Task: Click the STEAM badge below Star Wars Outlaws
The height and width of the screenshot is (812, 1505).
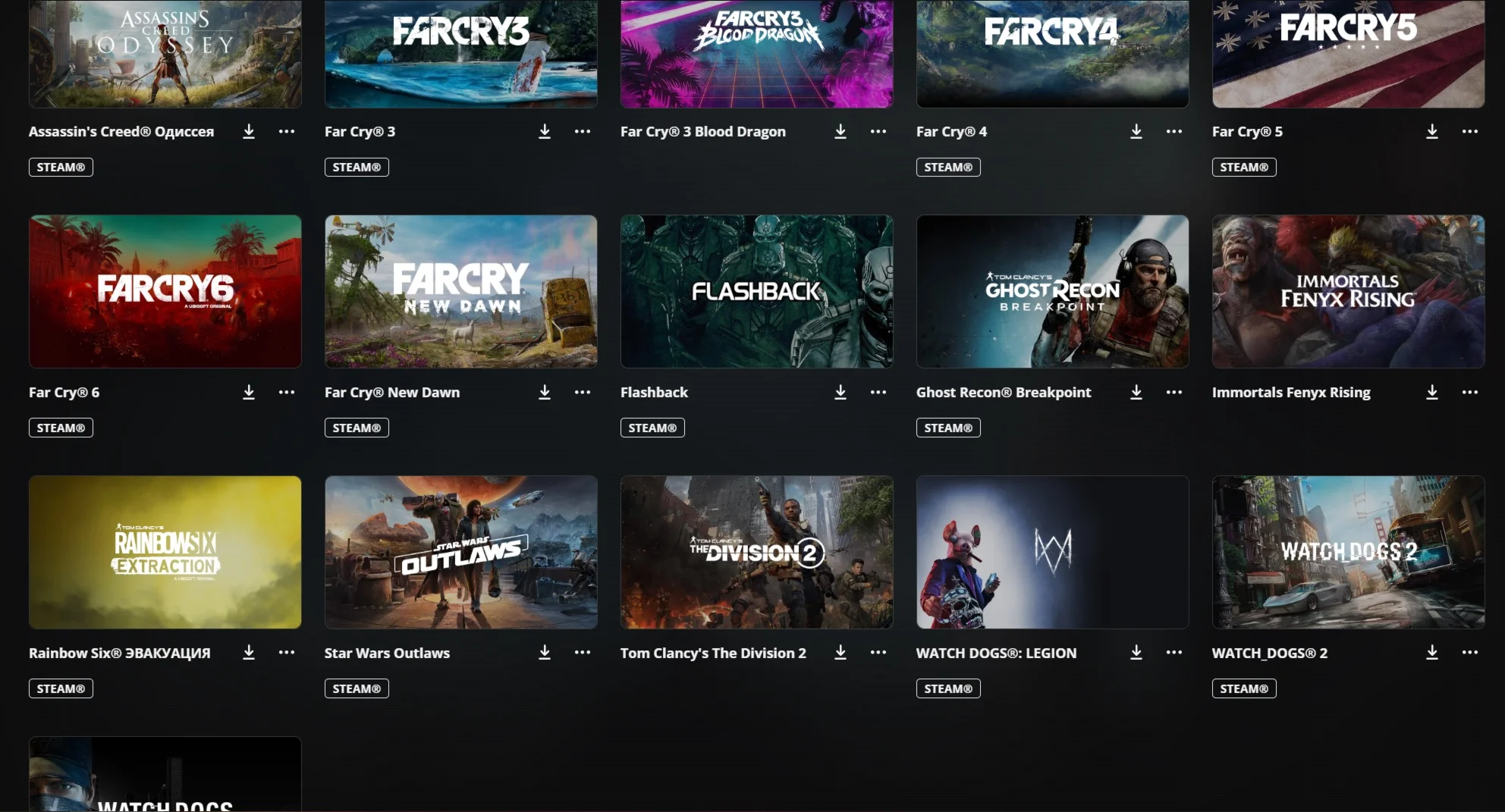Action: pos(357,688)
